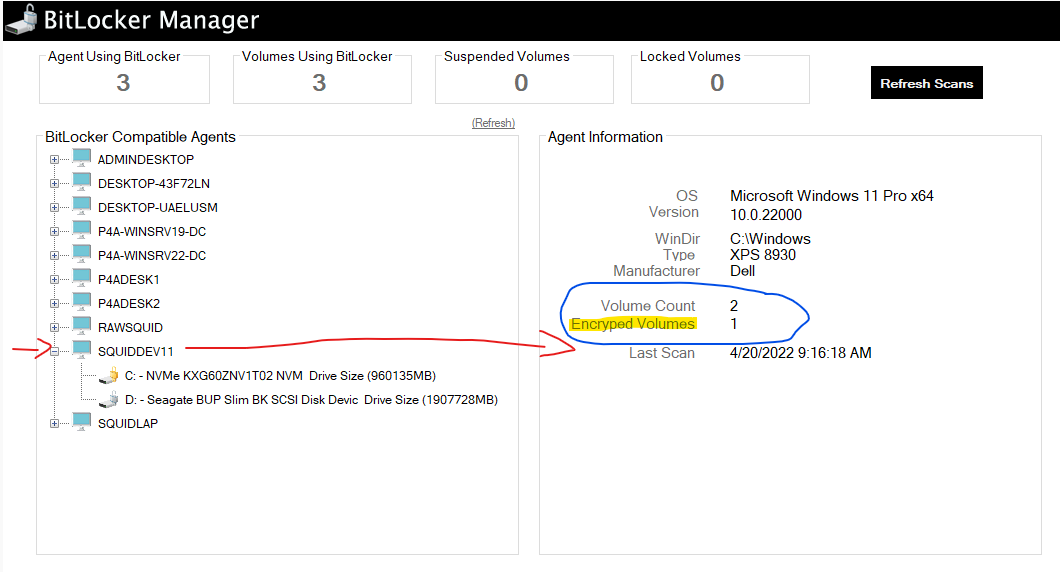Expand the DESKTOP-43F72LN tree node

click(54, 184)
